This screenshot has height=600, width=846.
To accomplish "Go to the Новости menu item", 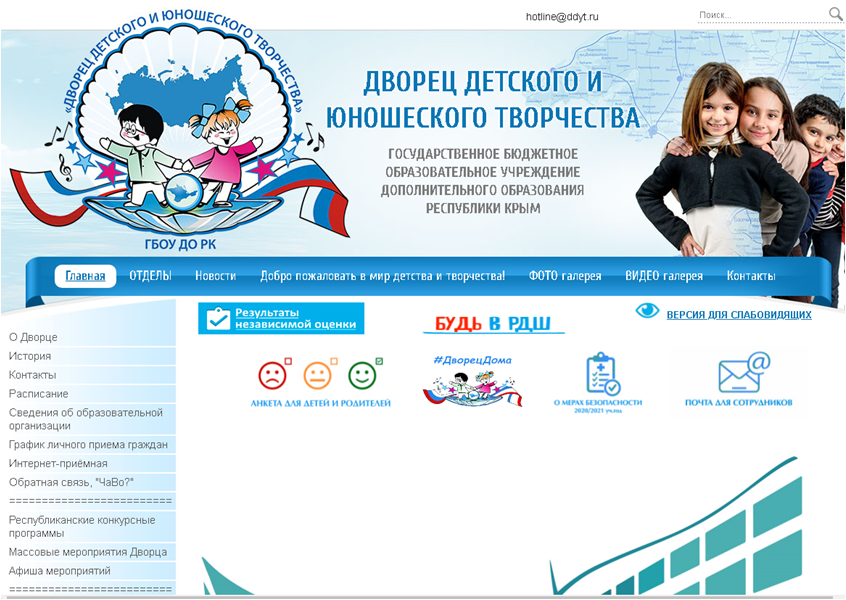I will pyautogui.click(x=215, y=276).
